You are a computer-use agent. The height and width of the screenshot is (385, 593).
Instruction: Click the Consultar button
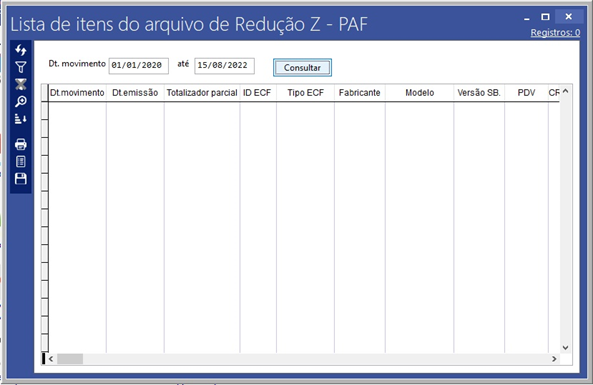pyautogui.click(x=302, y=68)
